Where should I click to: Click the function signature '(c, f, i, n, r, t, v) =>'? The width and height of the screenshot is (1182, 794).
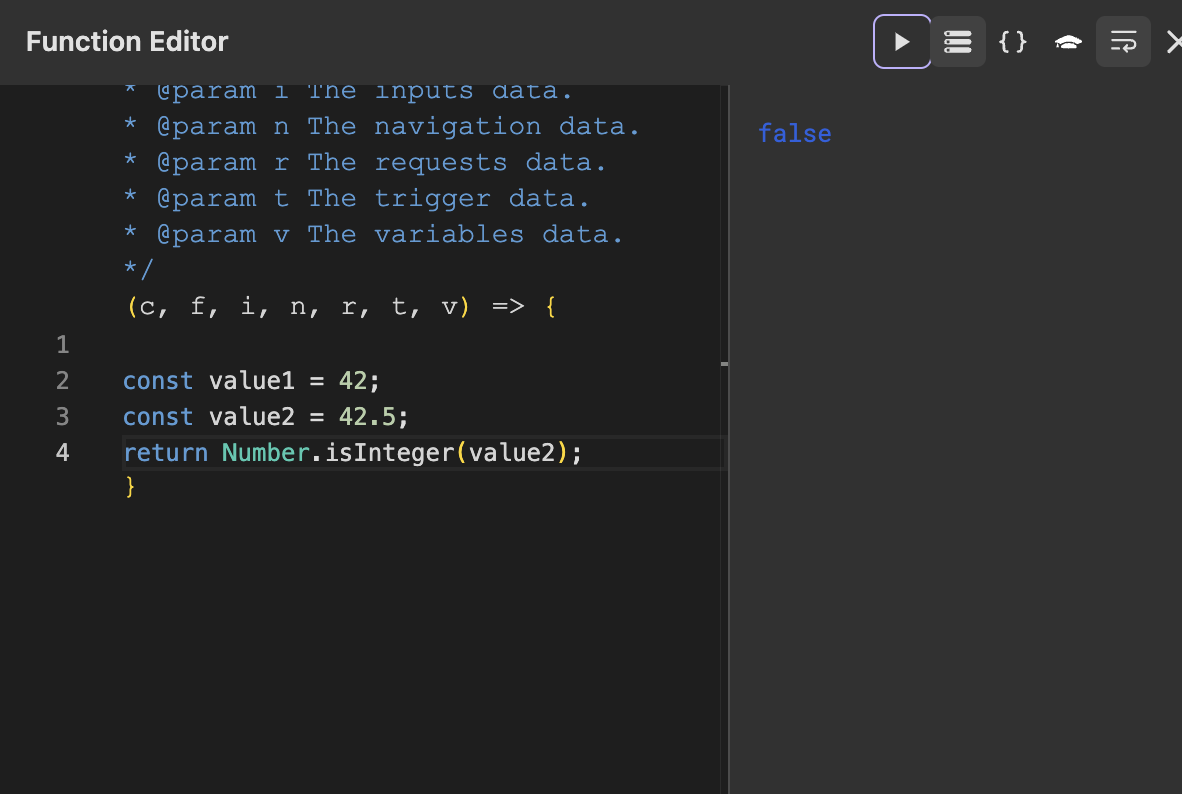[326, 307]
